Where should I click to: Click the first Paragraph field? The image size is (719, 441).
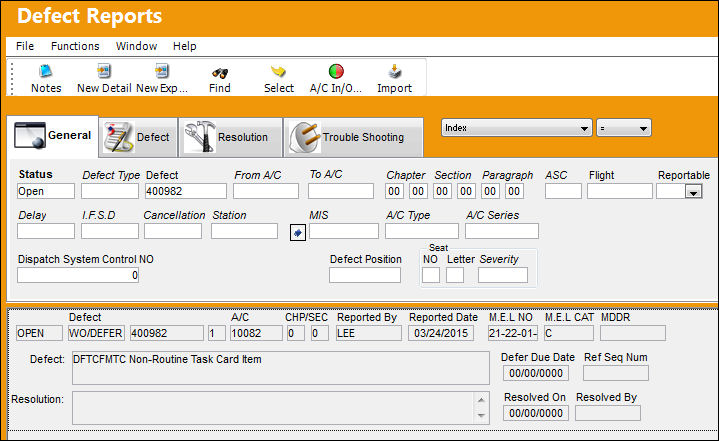coord(490,191)
